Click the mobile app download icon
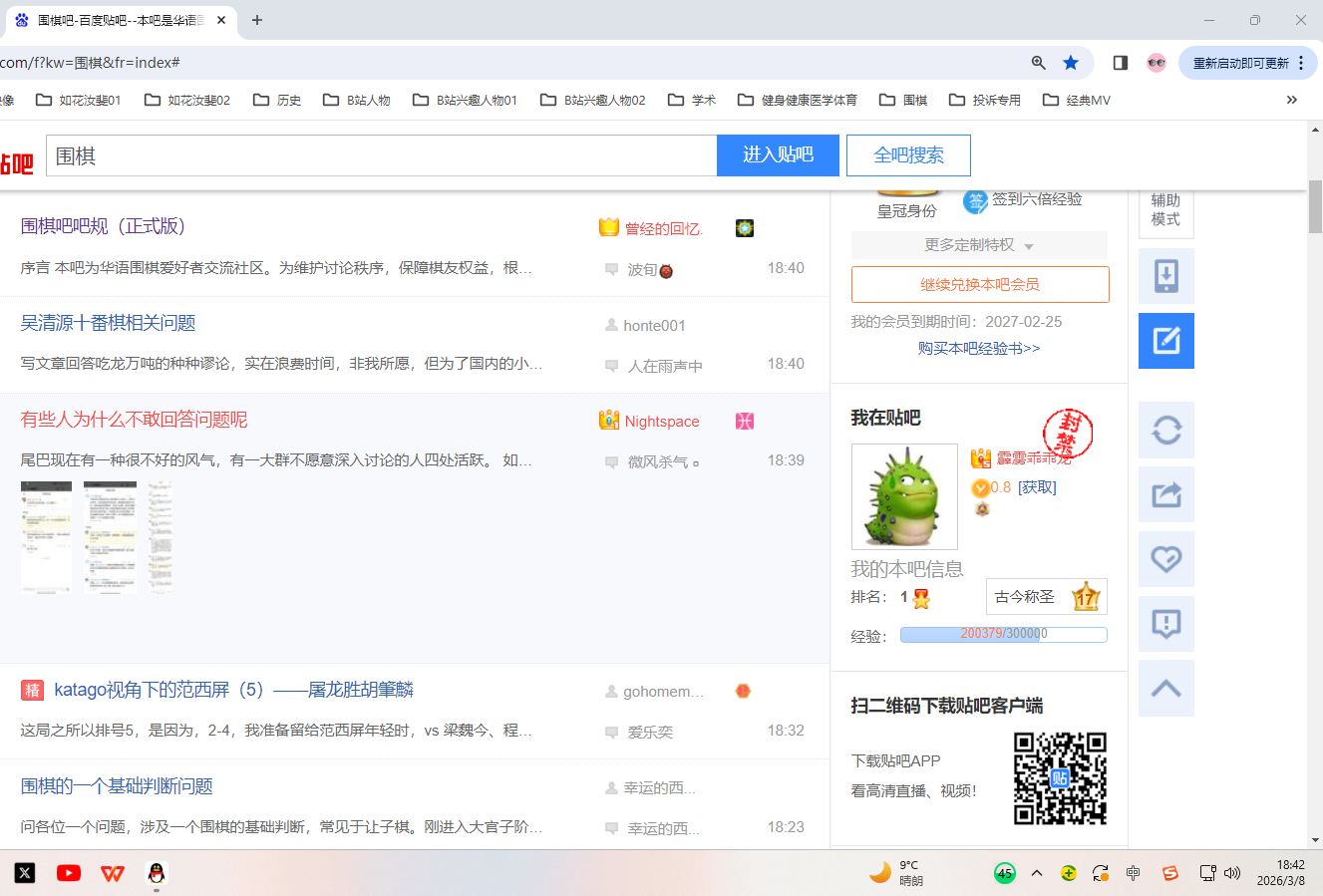The width and height of the screenshot is (1323, 896). click(1165, 276)
